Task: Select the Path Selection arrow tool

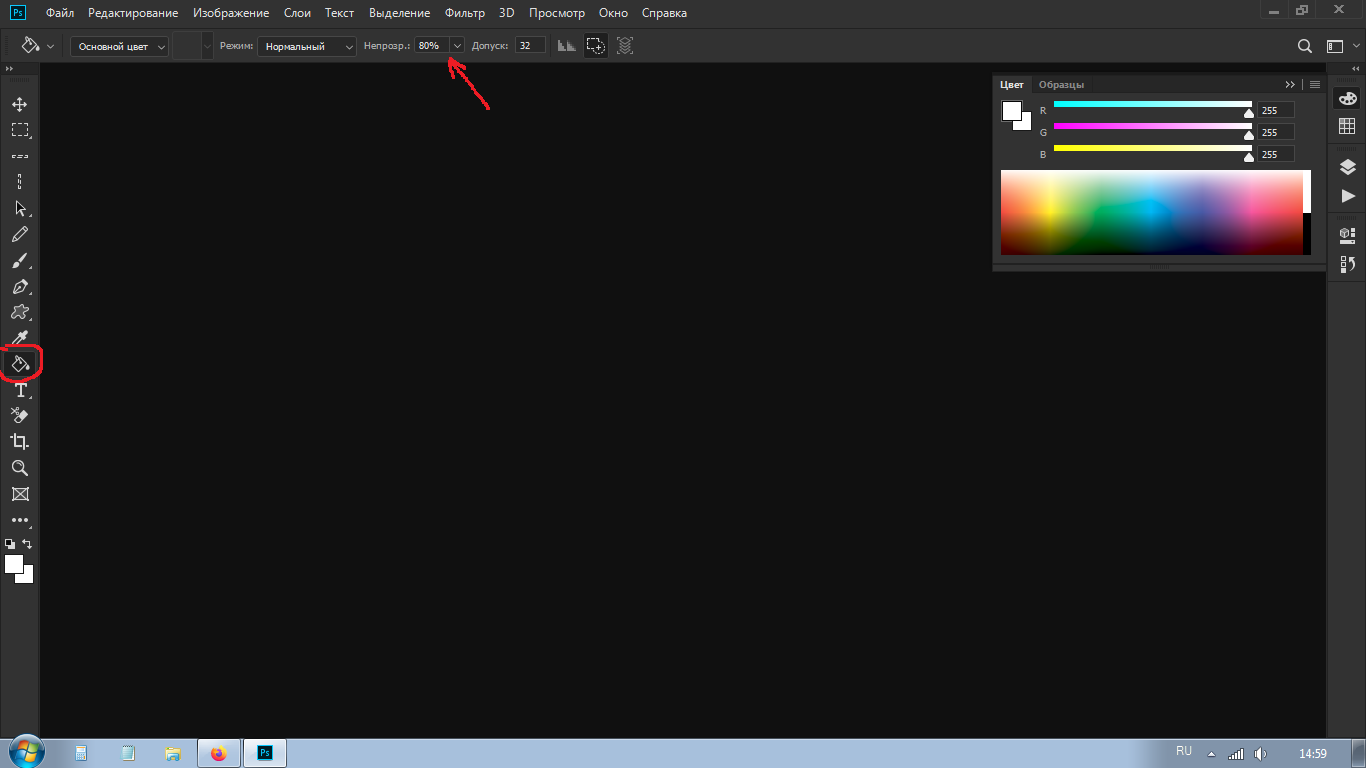Action: pyautogui.click(x=19, y=208)
